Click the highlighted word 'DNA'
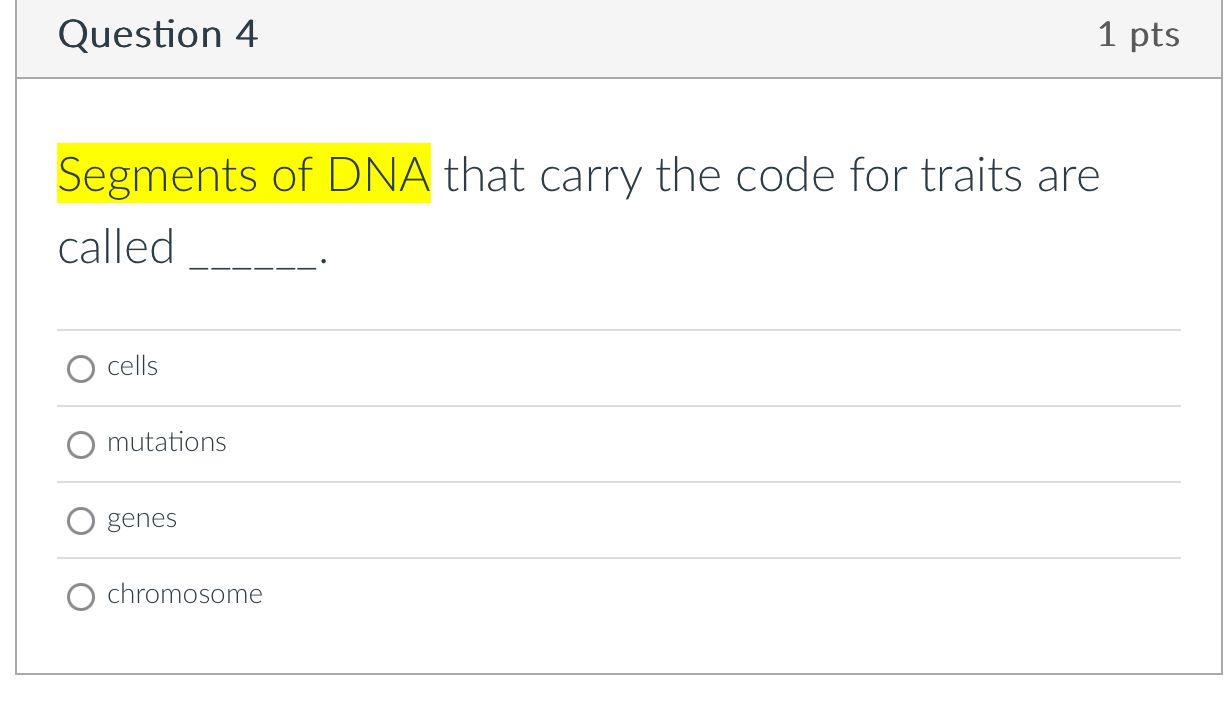The height and width of the screenshot is (706, 1229). [x=379, y=175]
